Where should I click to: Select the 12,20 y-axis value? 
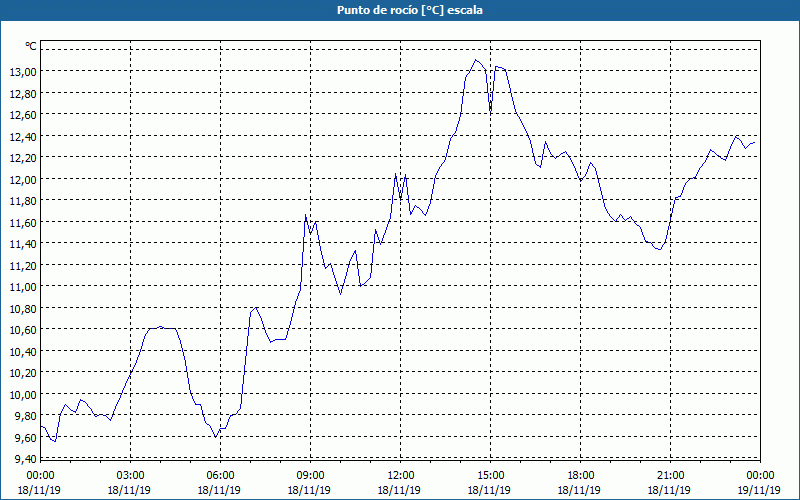point(23,158)
